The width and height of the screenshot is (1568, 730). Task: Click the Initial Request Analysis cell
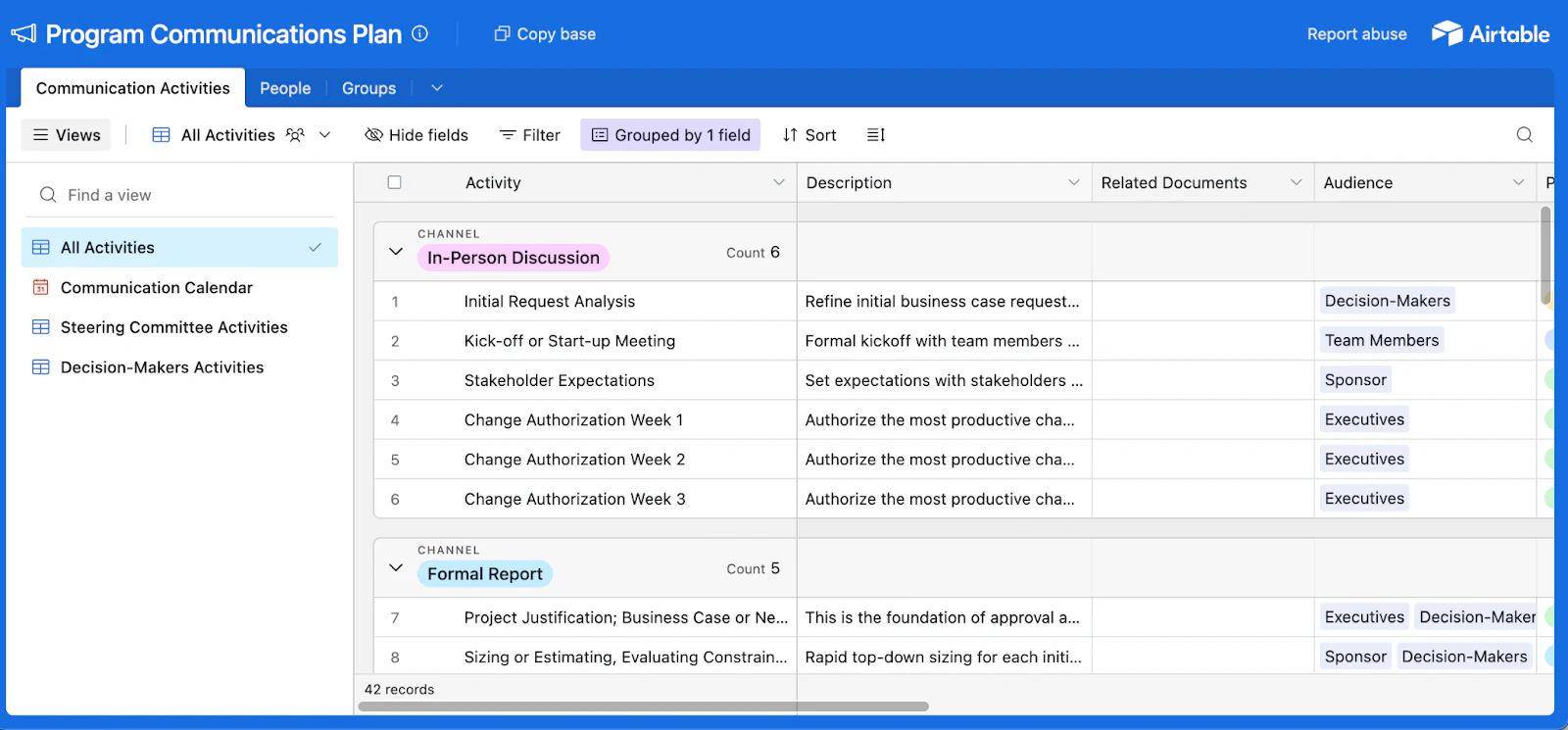(585, 302)
